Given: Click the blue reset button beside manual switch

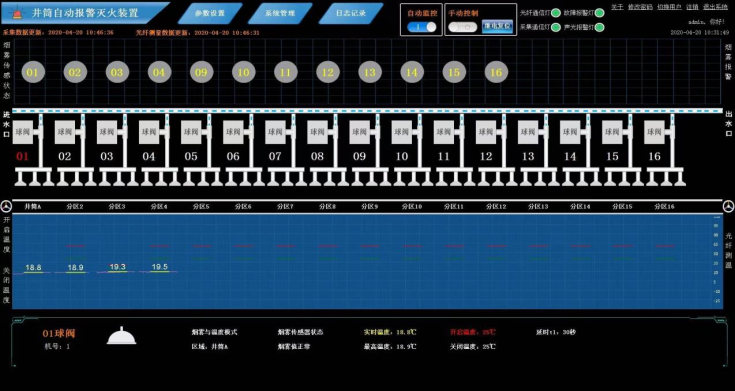Looking at the screenshot, I should coord(497,26).
